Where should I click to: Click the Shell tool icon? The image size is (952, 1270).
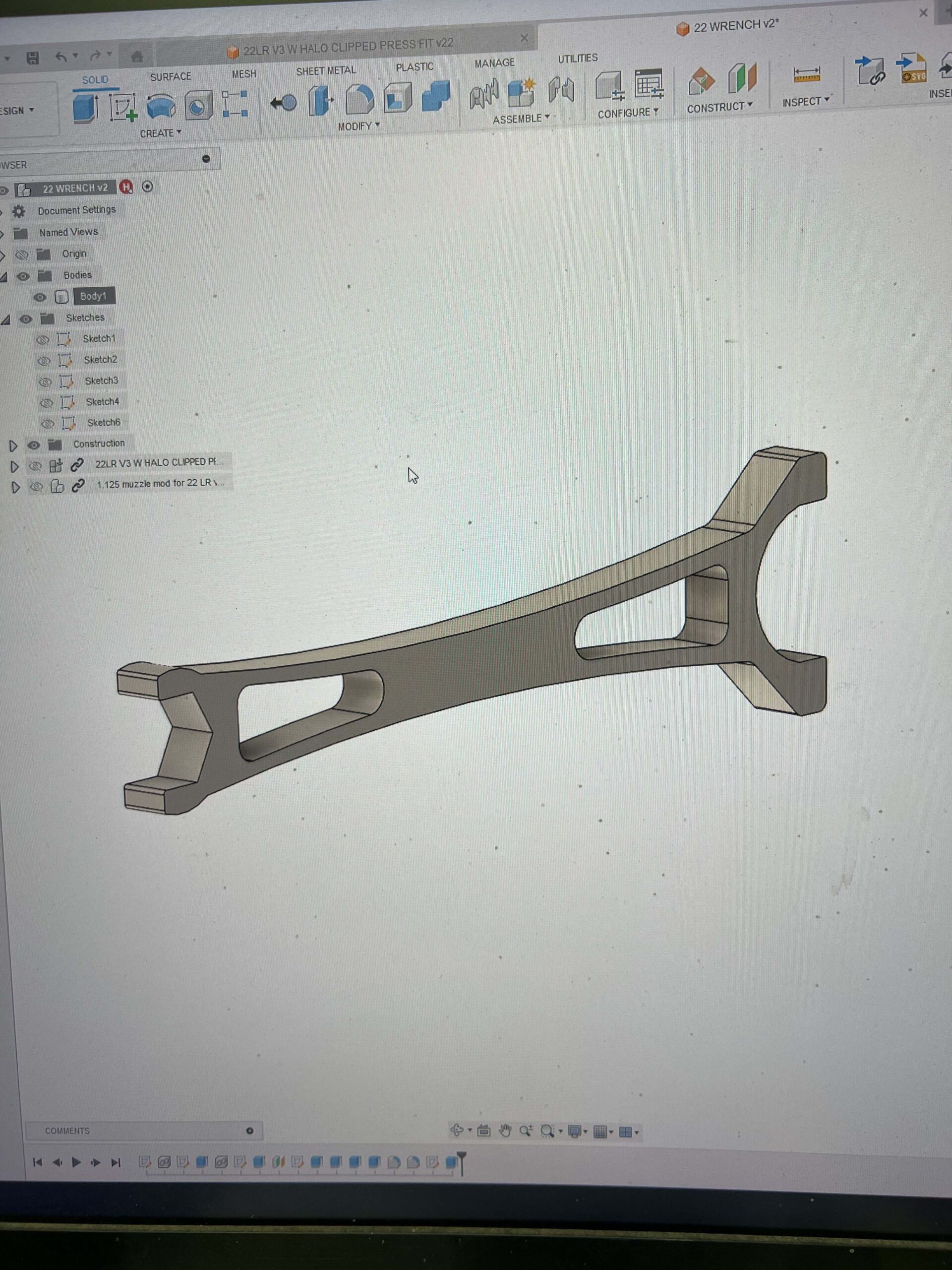pos(397,98)
